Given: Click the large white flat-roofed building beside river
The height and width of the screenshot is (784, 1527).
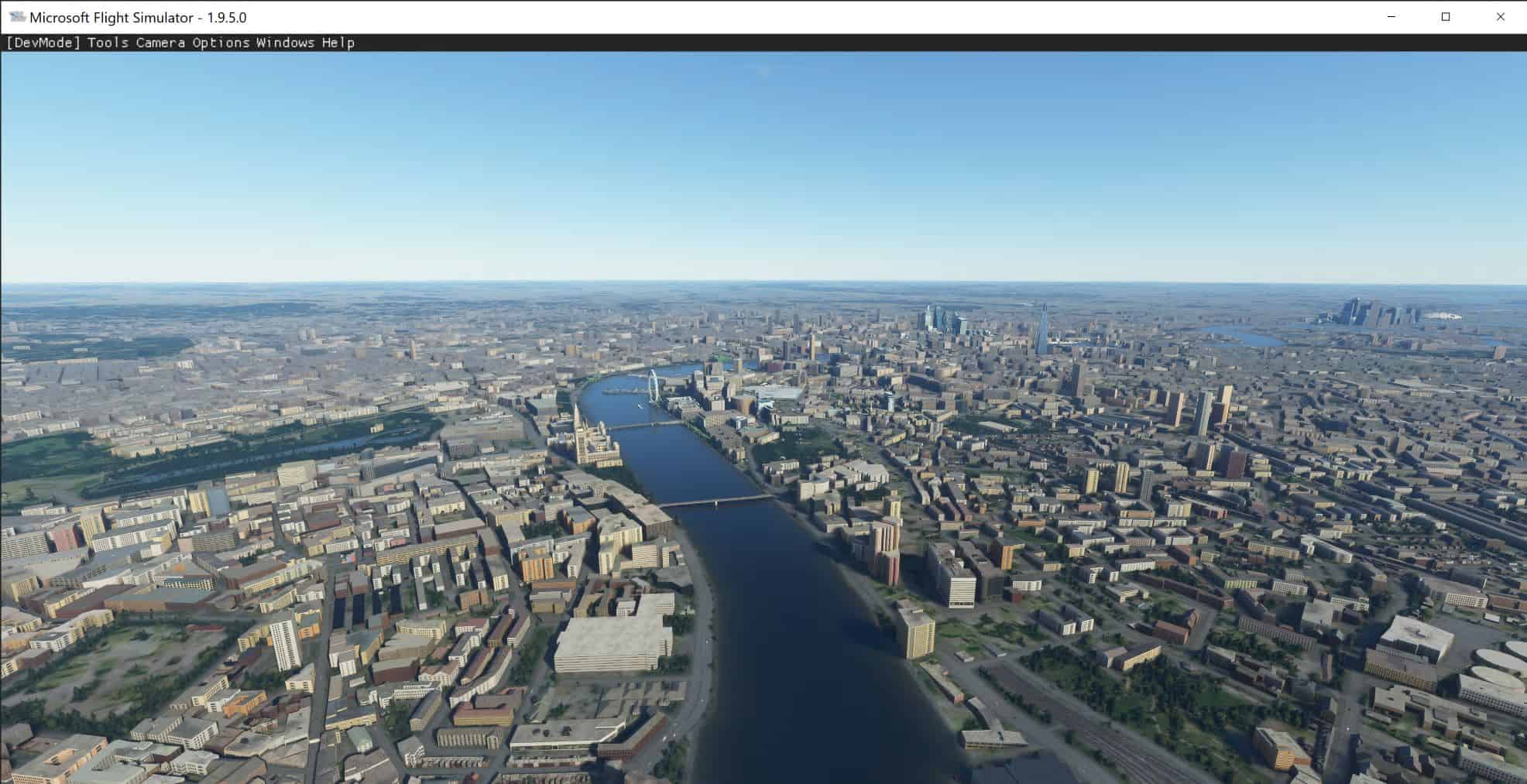Looking at the screenshot, I should point(612,641).
